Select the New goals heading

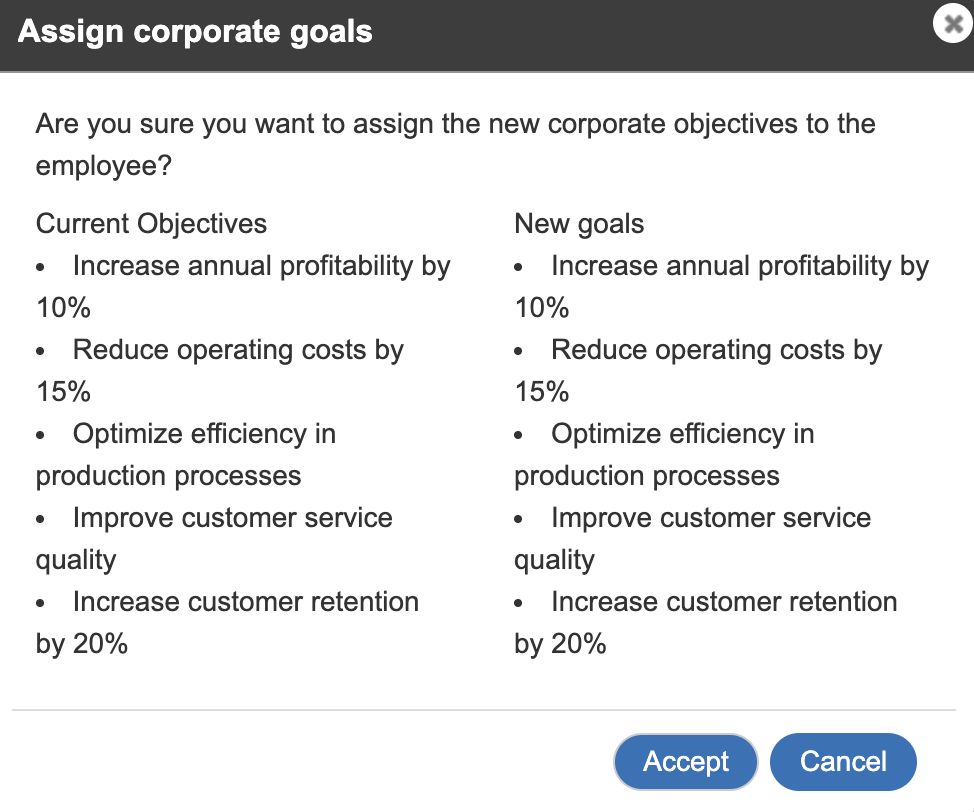(x=579, y=224)
